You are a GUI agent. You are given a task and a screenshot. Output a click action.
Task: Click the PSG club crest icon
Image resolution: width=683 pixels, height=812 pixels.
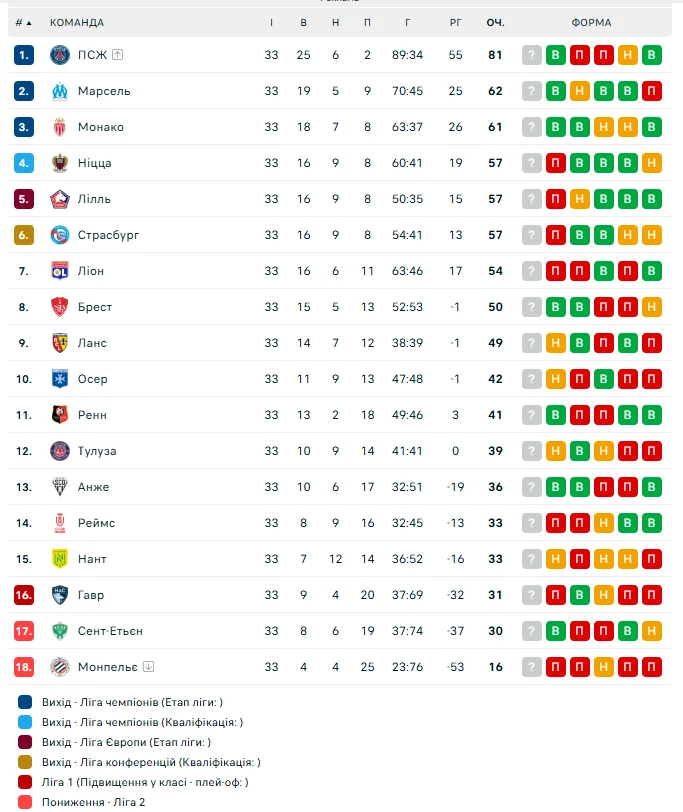pos(59,55)
